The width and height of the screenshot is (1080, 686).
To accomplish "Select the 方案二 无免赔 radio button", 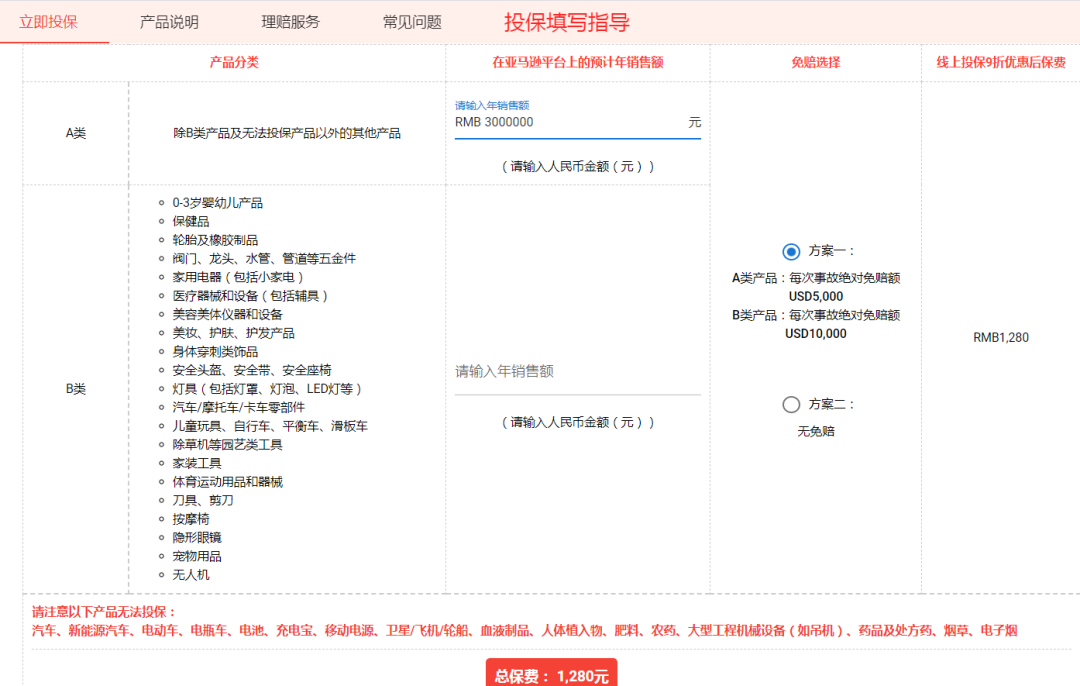I will pyautogui.click(x=791, y=404).
